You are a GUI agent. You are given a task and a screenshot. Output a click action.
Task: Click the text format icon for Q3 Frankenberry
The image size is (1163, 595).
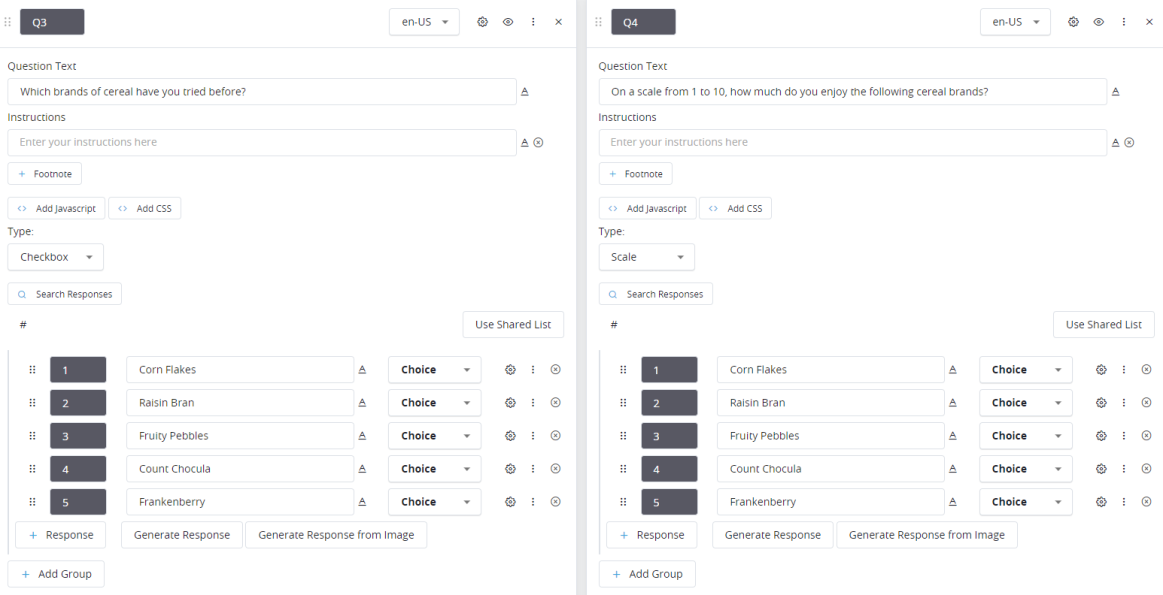(362, 502)
